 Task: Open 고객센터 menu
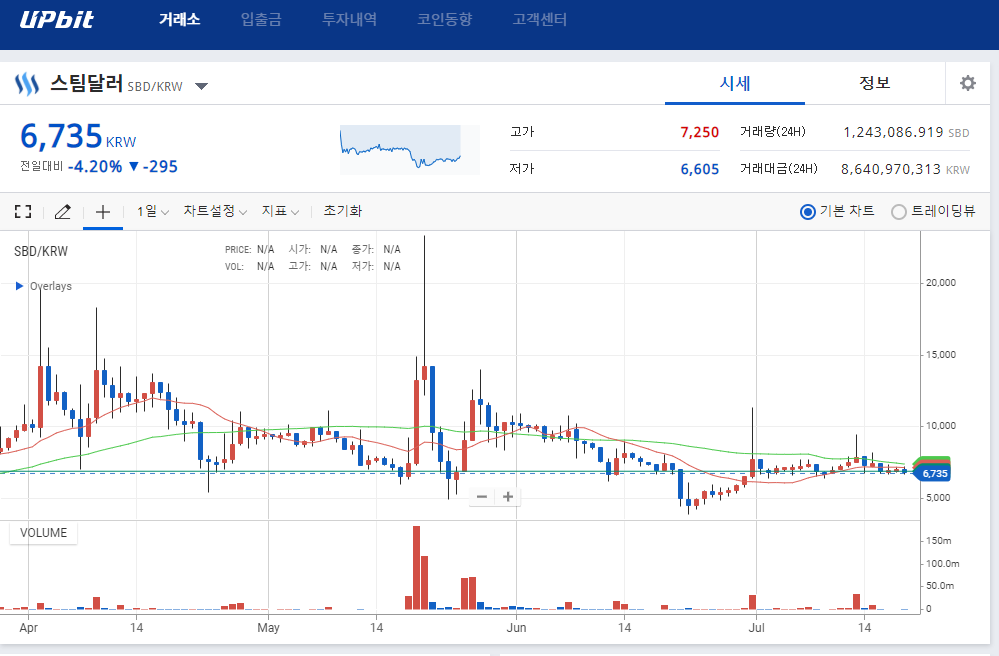pos(540,19)
